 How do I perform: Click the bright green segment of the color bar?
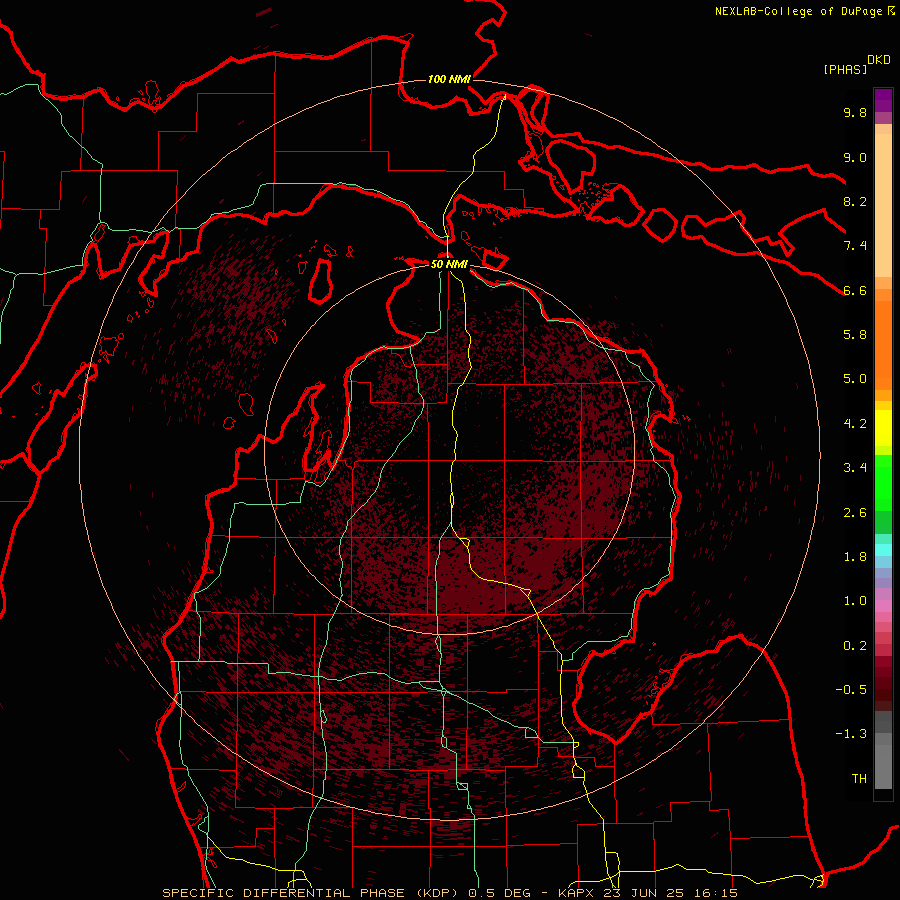coord(883,482)
